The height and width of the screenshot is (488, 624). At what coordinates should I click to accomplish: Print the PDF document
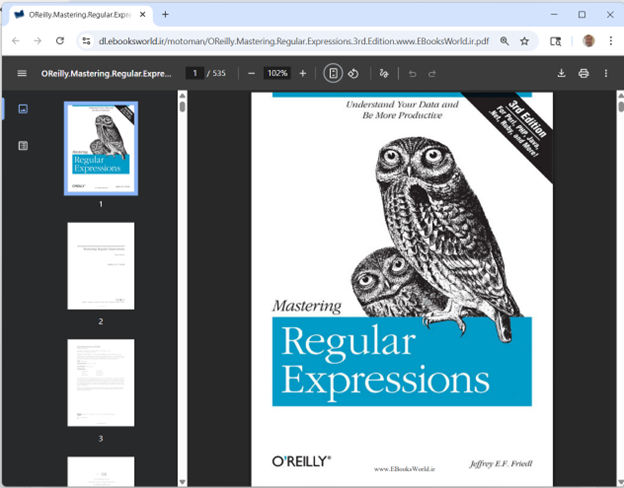coord(583,73)
